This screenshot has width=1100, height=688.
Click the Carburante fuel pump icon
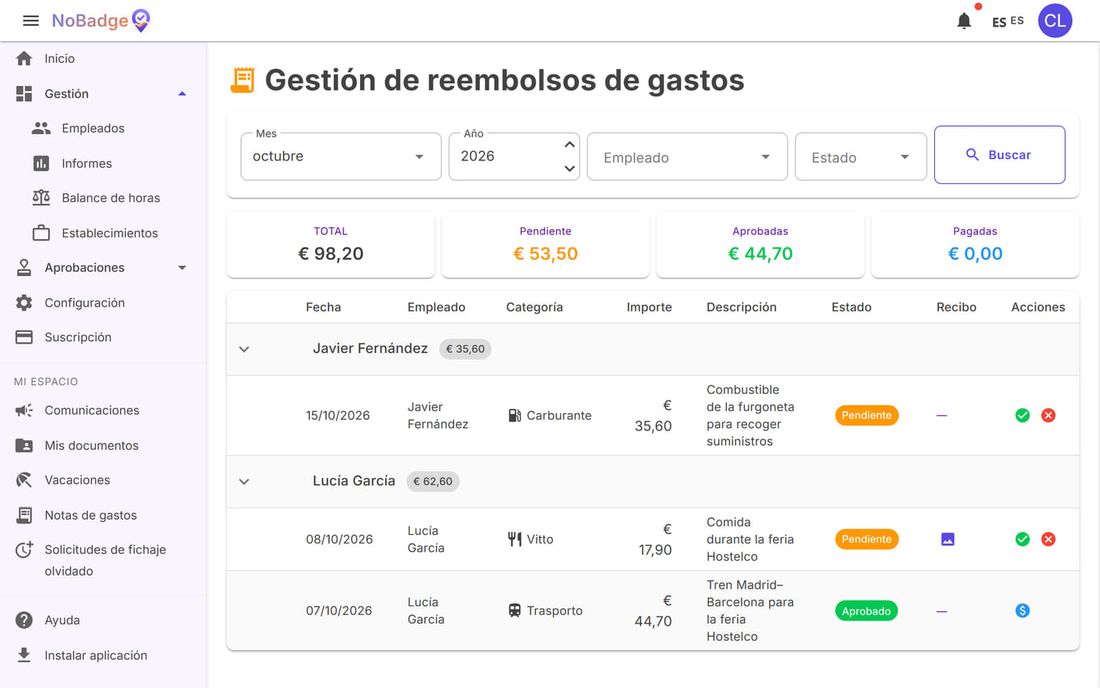514,416
